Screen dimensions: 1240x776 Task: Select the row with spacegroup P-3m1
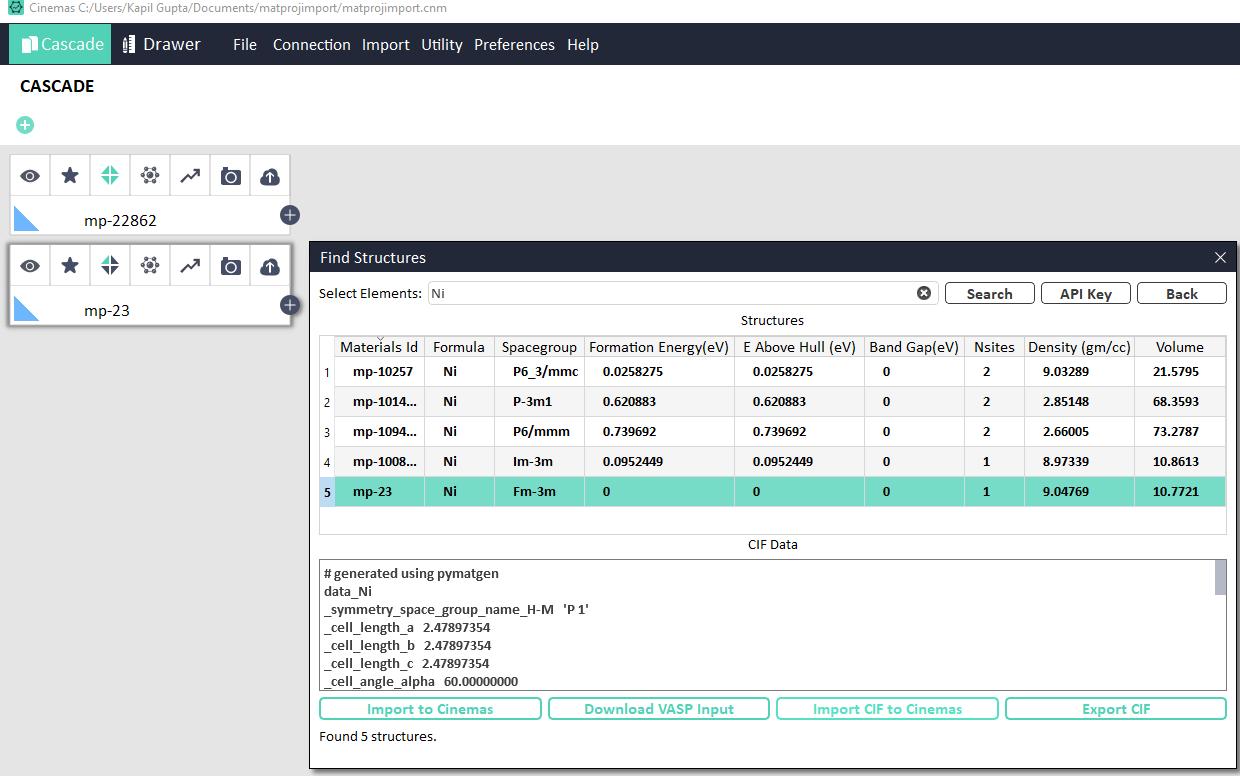773,401
